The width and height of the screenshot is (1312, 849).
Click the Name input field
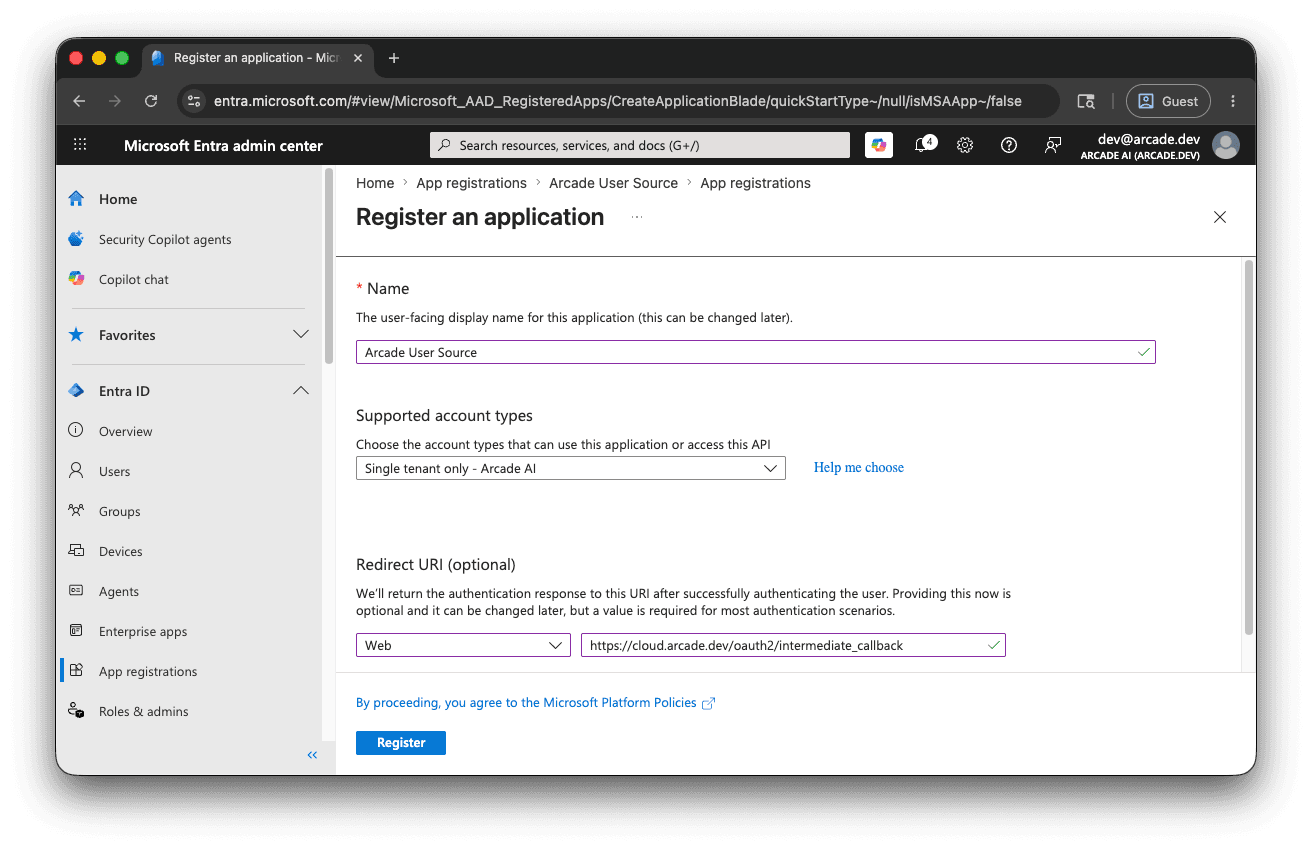[756, 352]
